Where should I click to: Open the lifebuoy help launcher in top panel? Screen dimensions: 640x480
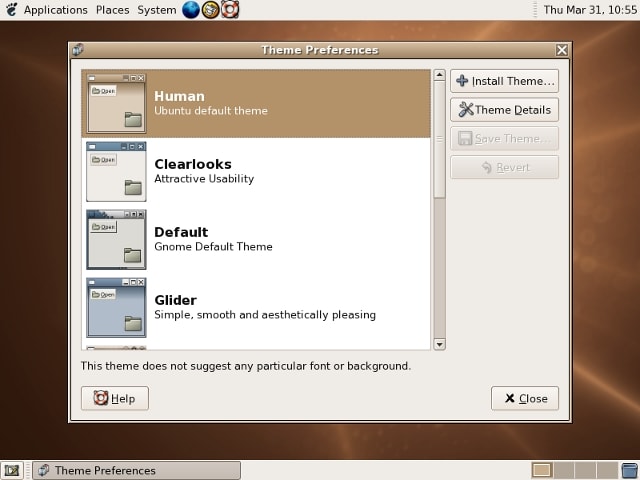[x=230, y=10]
